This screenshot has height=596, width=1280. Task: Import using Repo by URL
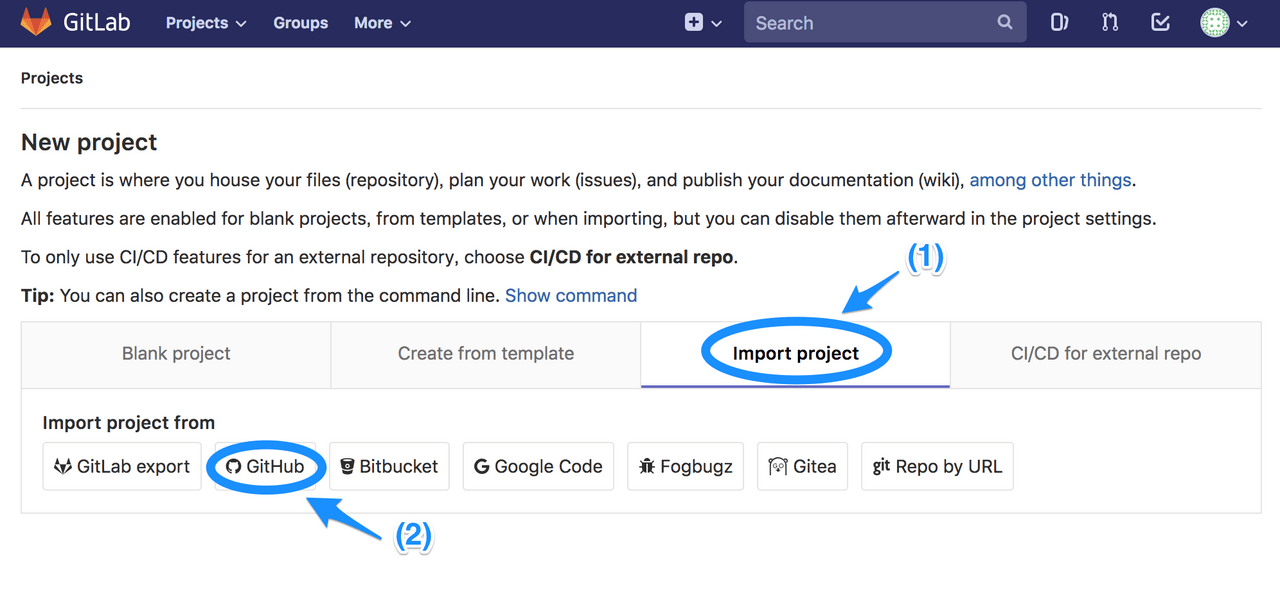(937, 466)
